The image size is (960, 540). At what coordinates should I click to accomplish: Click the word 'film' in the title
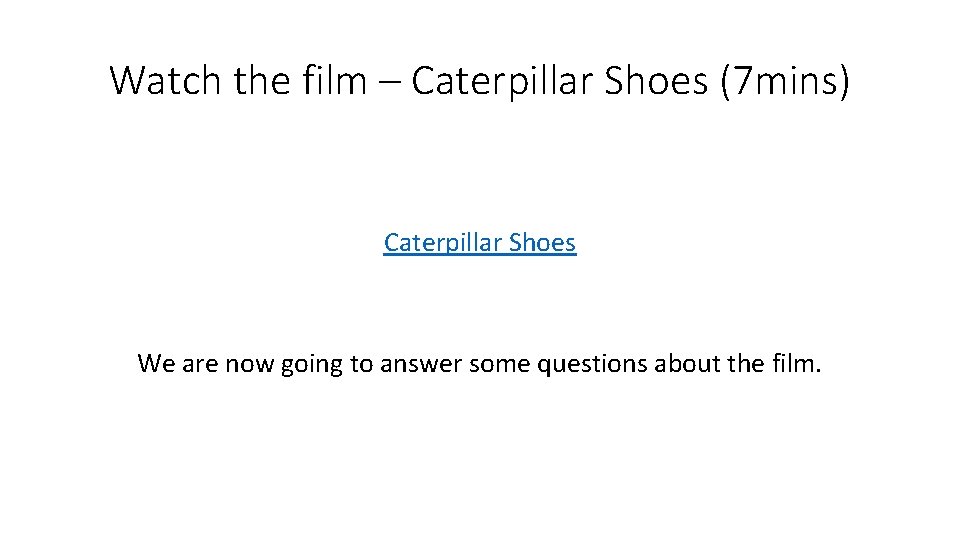tap(336, 80)
